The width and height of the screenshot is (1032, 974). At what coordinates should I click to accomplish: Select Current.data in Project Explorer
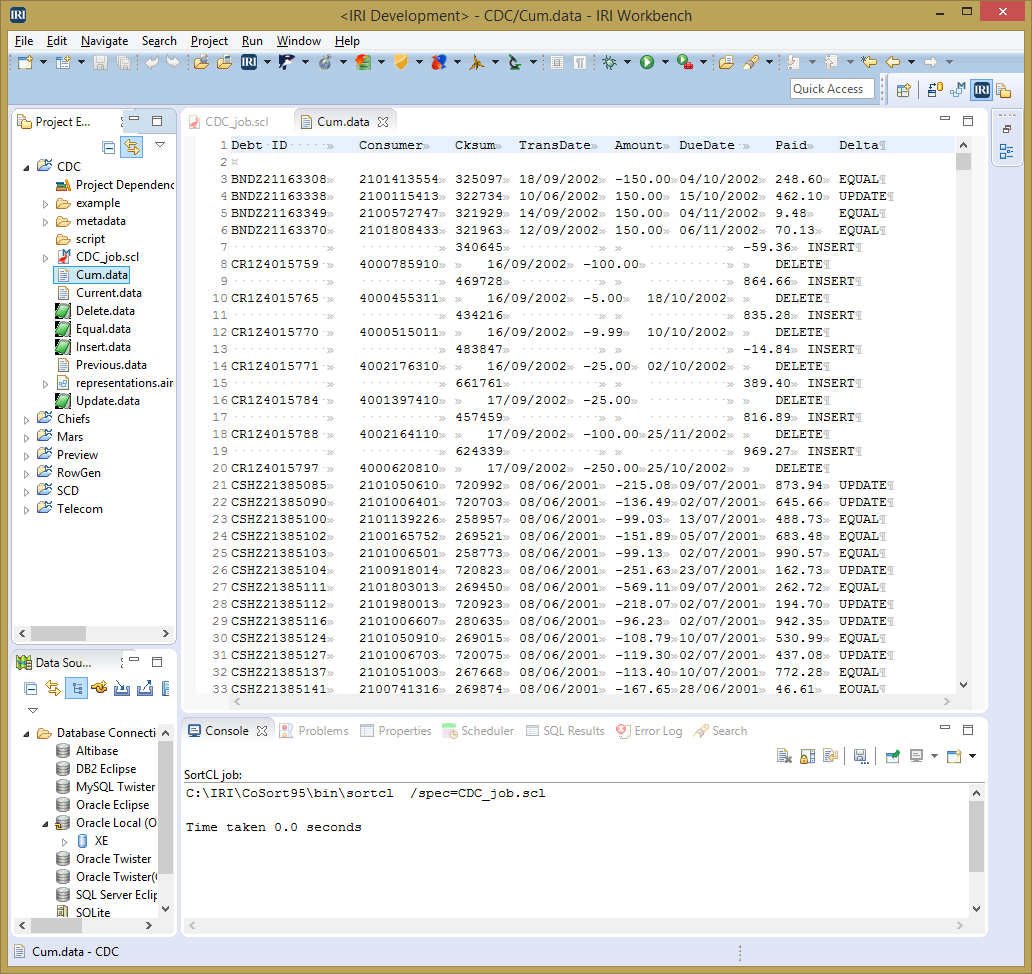tap(109, 293)
